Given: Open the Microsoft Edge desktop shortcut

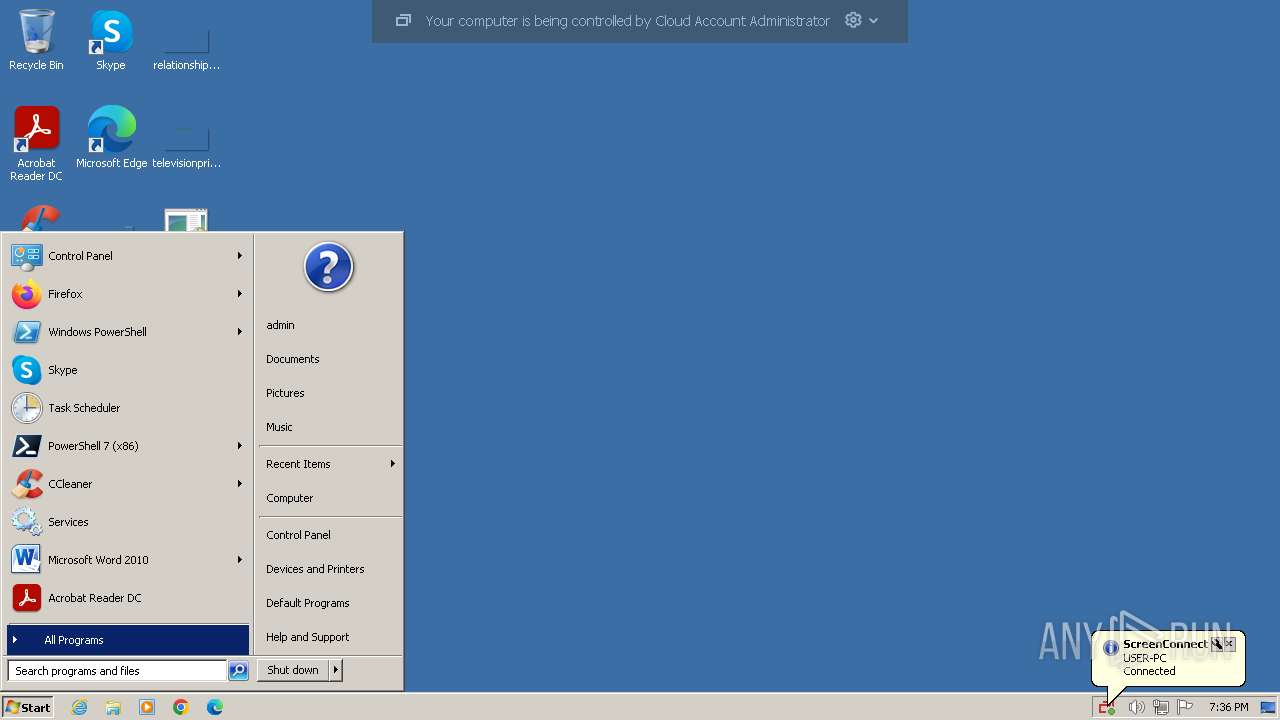Looking at the screenshot, I should [x=111, y=138].
